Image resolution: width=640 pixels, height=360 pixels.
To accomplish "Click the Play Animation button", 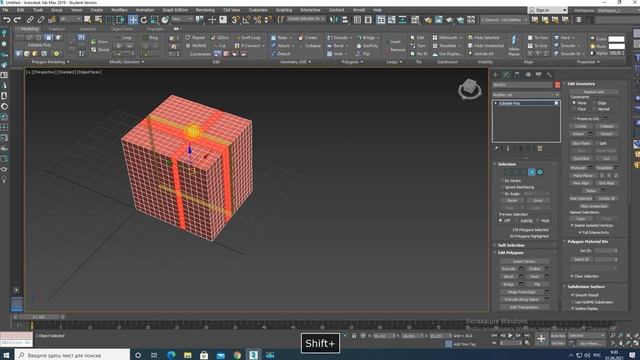I will pos(510,336).
